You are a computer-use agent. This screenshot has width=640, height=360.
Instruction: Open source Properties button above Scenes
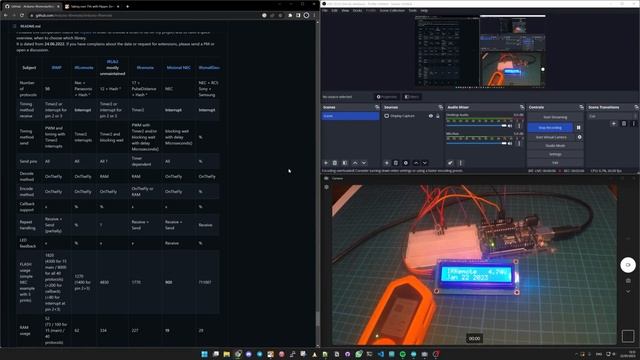387,97
